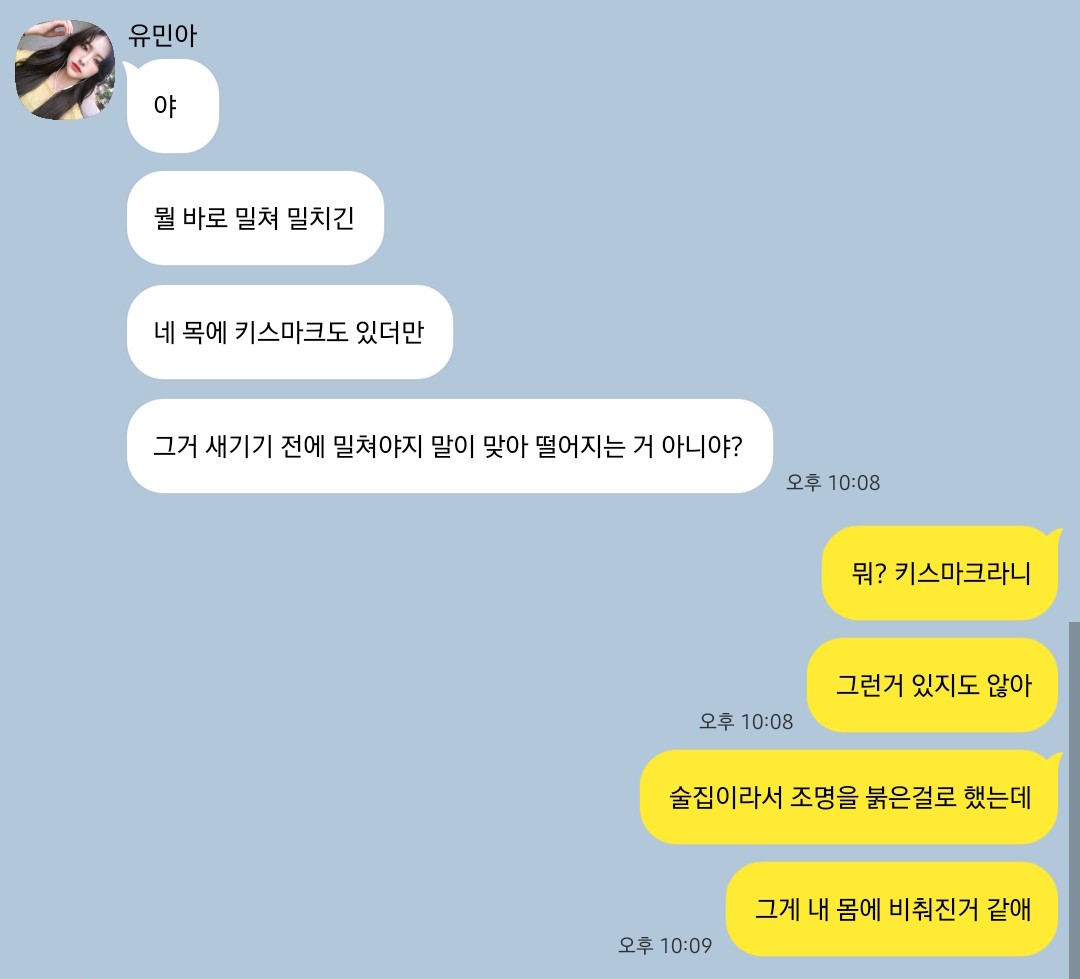Click the chat scrollbar thumb on the right edge
This screenshot has width=1080, height=979.
(x=1074, y=799)
